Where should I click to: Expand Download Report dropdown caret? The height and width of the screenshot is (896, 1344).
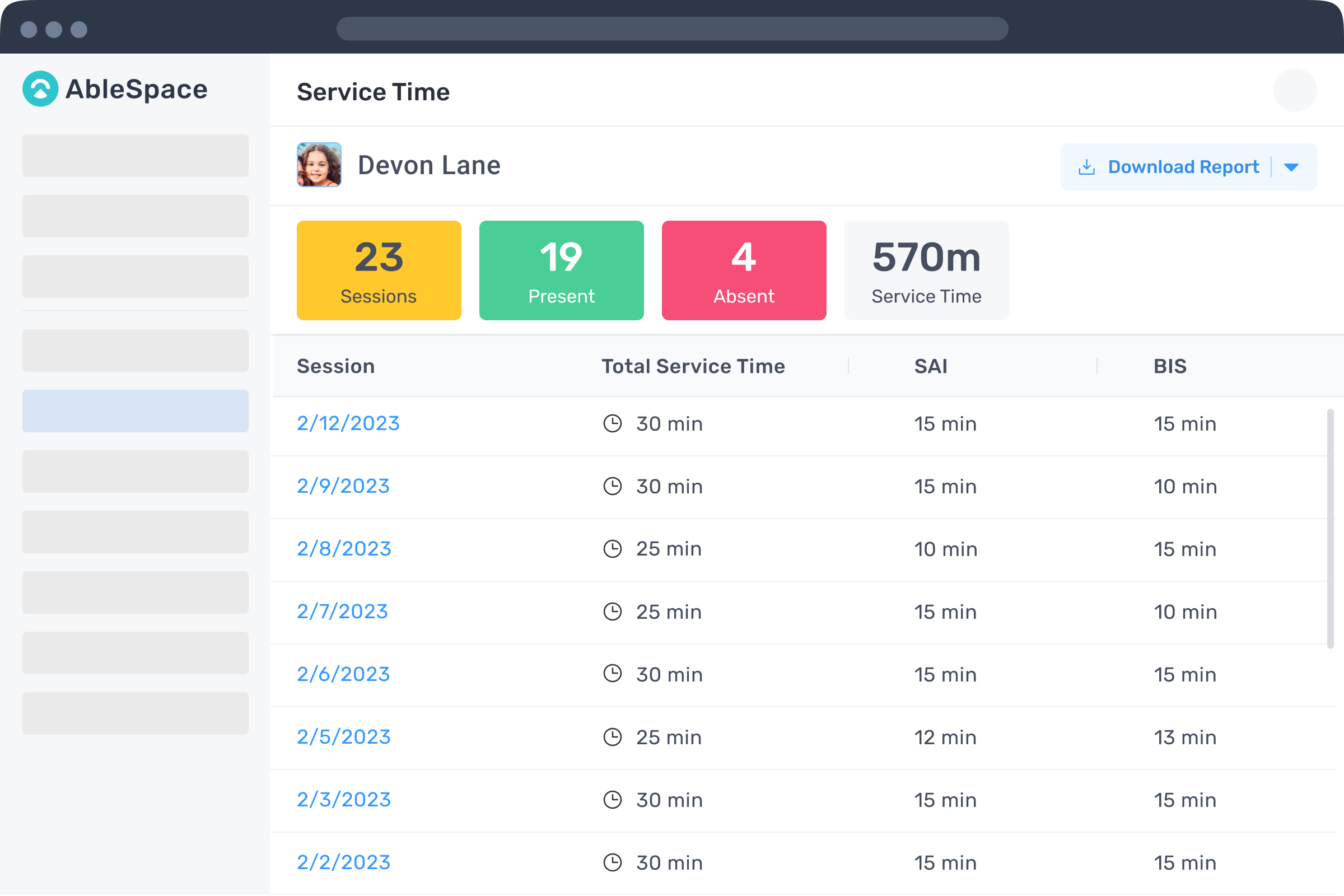[1291, 167]
